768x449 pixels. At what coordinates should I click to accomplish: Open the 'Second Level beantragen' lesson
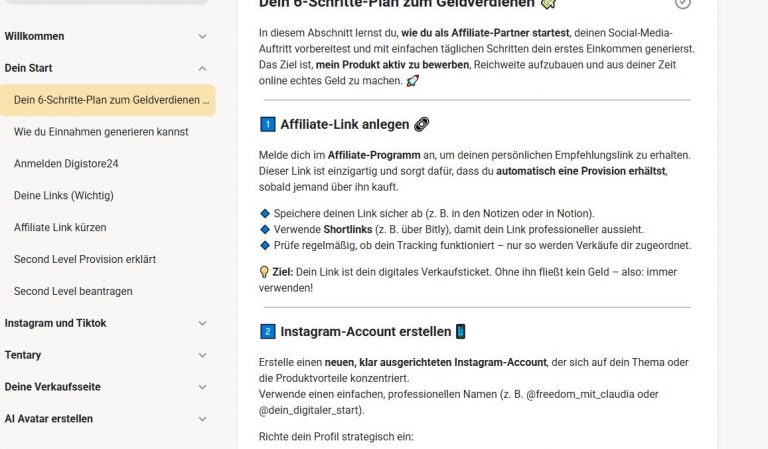click(73, 292)
